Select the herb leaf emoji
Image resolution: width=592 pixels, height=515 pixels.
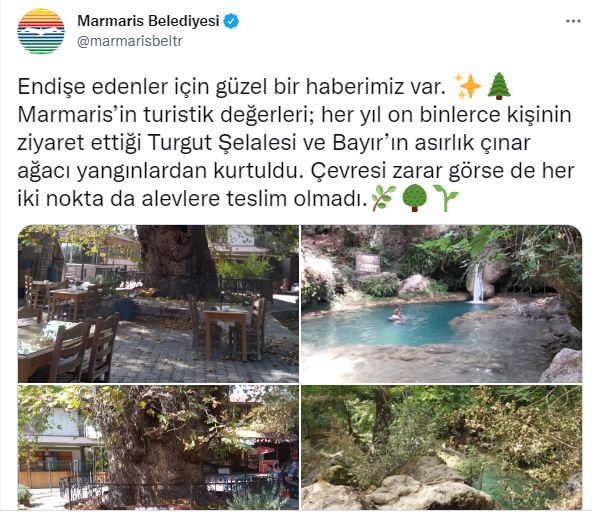[x=383, y=198]
